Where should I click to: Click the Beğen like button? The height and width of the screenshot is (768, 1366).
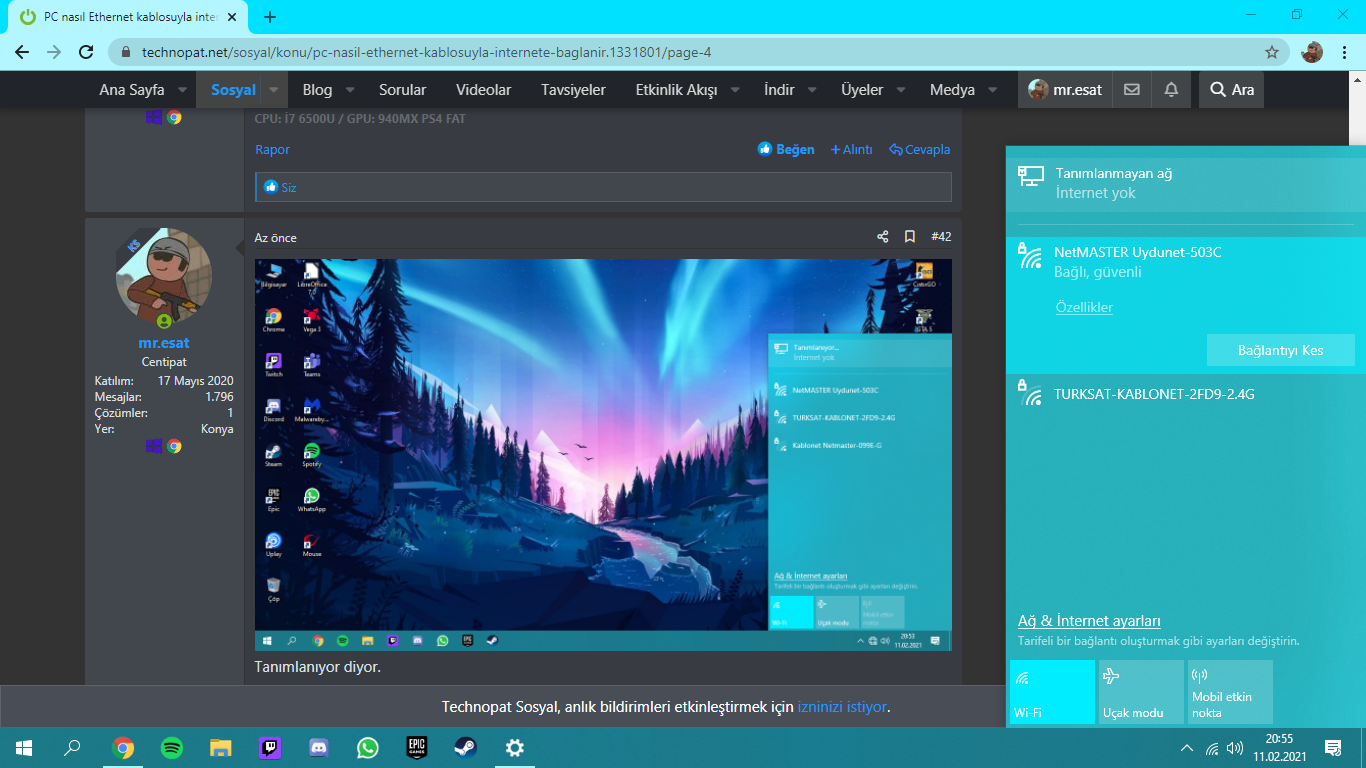pyautogui.click(x=786, y=149)
